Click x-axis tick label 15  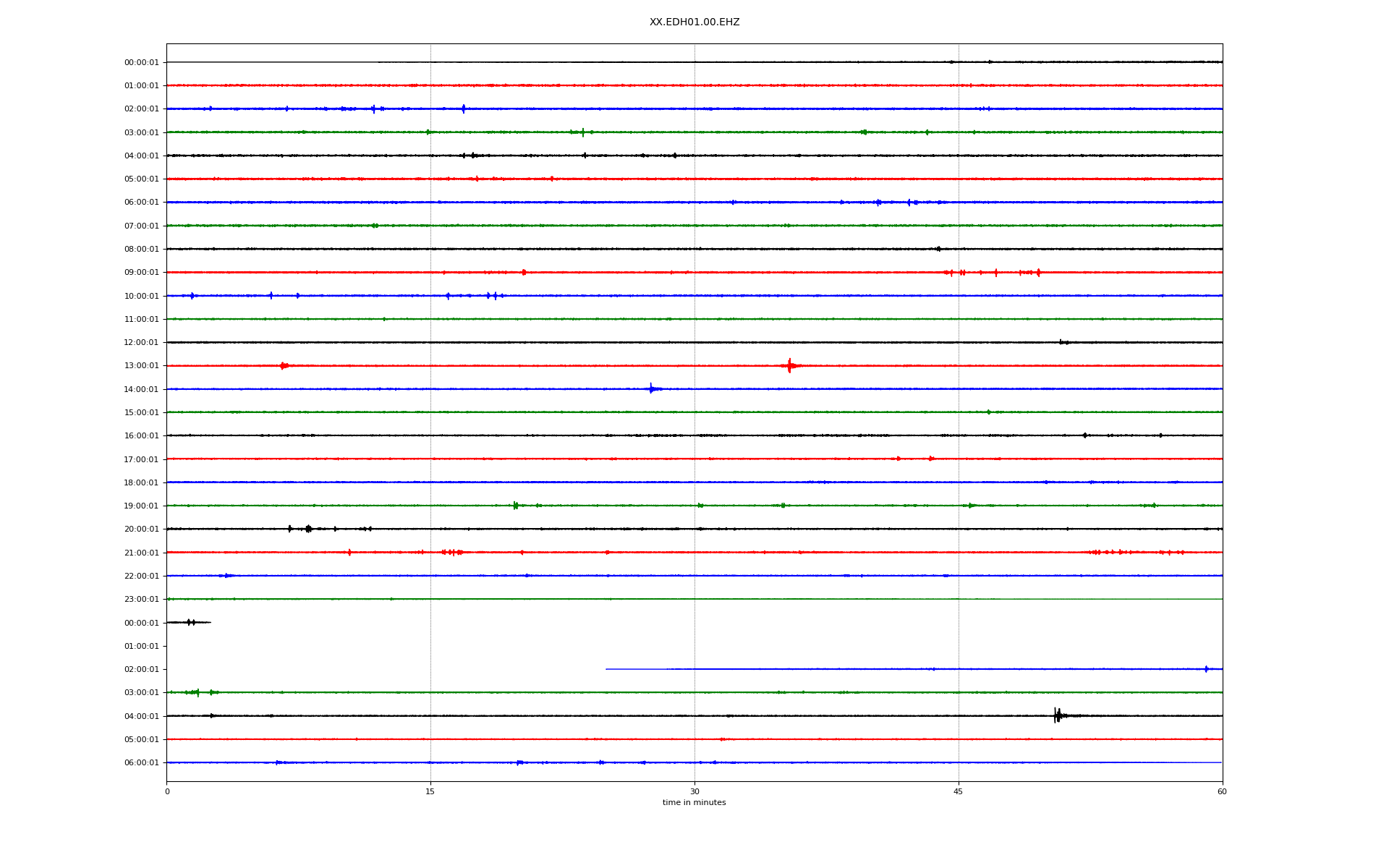coord(430,792)
